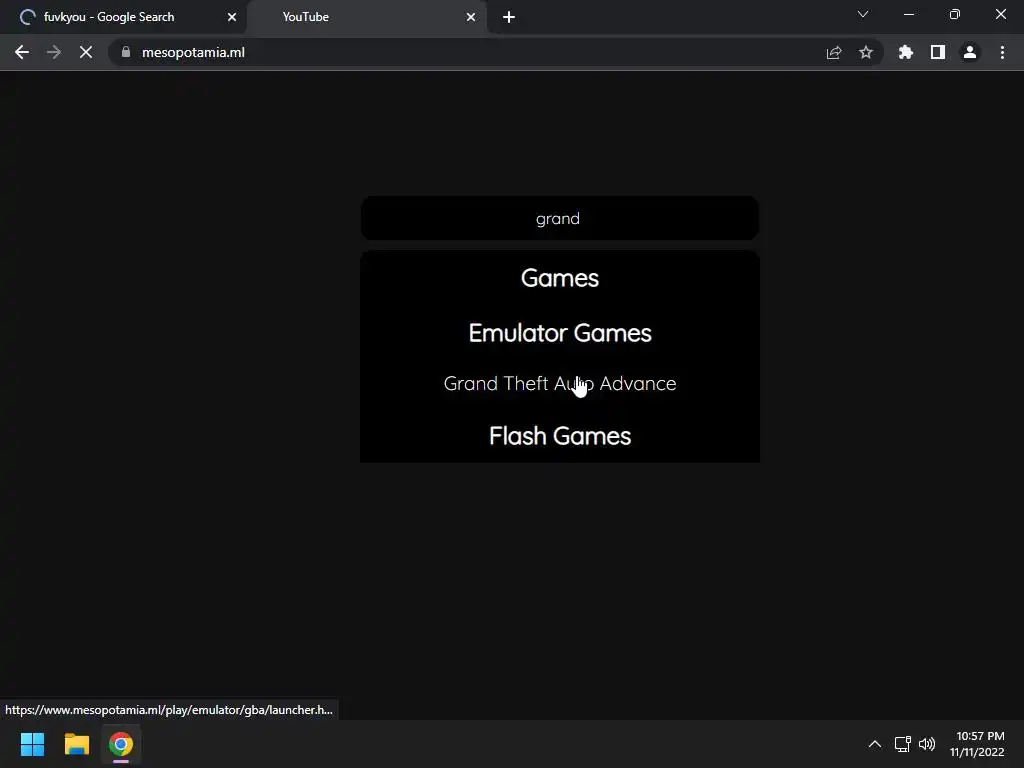This screenshot has height=768, width=1024.
Task: Open the clock showing 10:57 PM
Action: [977, 744]
